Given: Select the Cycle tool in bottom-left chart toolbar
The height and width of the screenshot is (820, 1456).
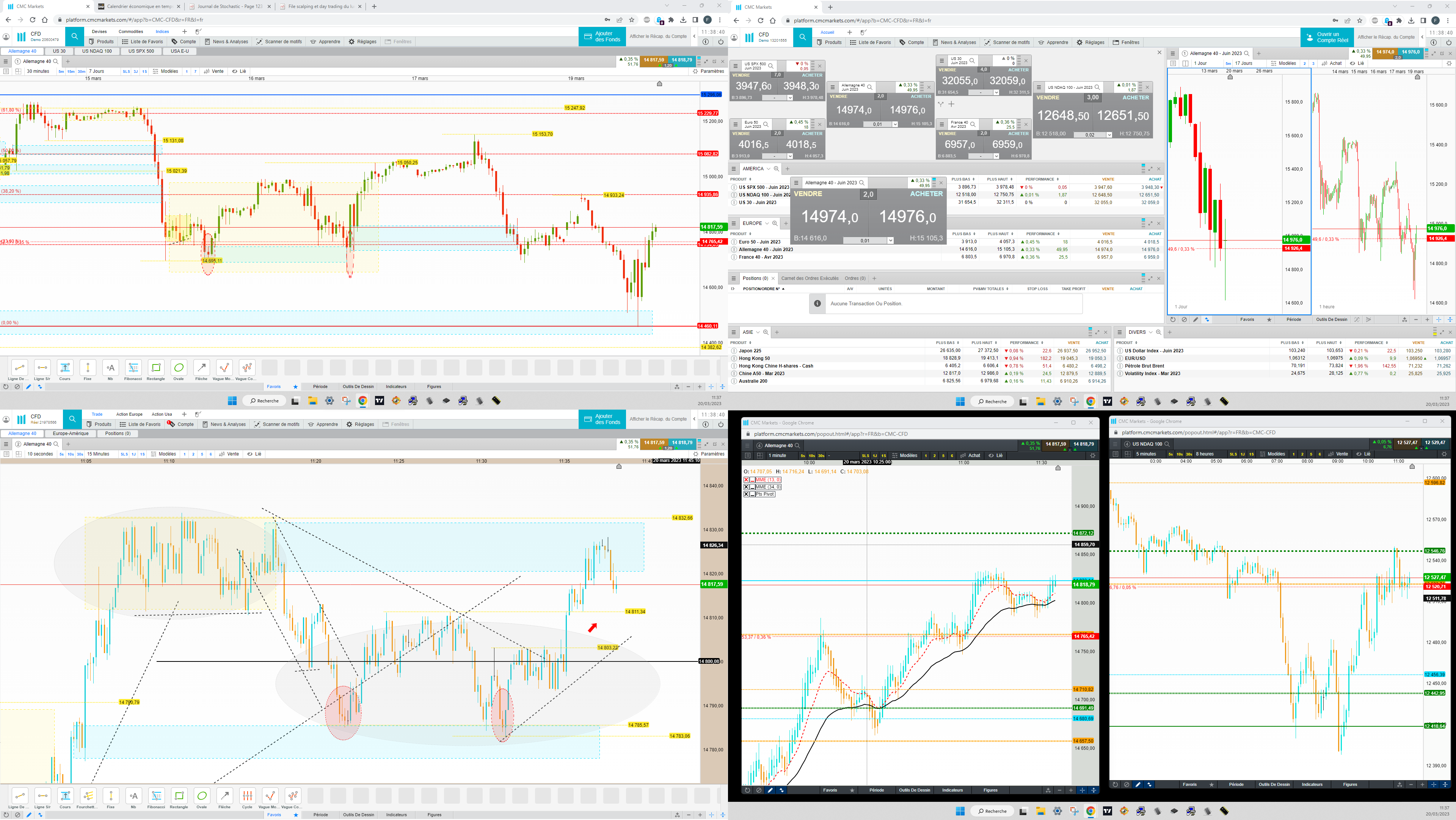Looking at the screenshot, I should [247, 796].
